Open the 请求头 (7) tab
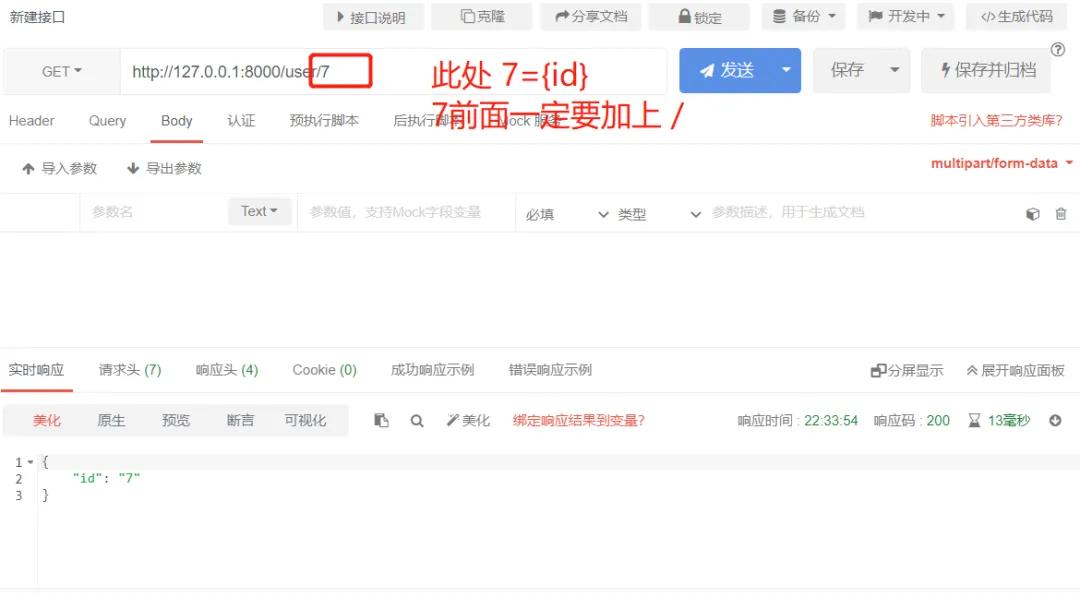1080x597 pixels. click(129, 370)
